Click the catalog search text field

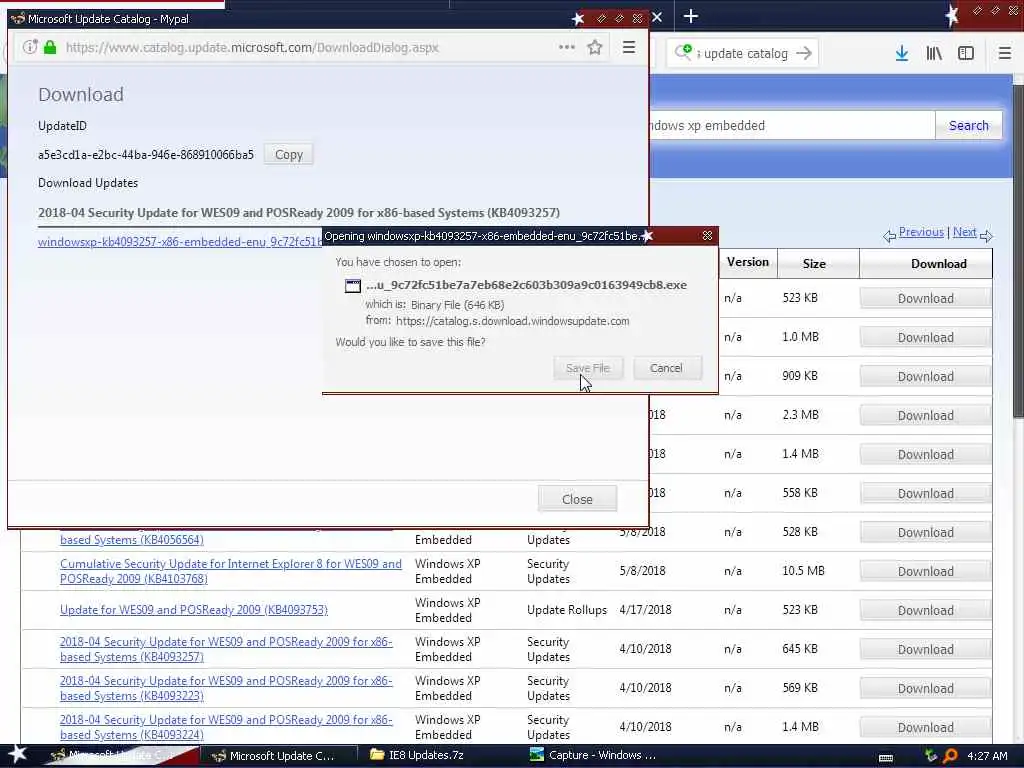coord(792,125)
